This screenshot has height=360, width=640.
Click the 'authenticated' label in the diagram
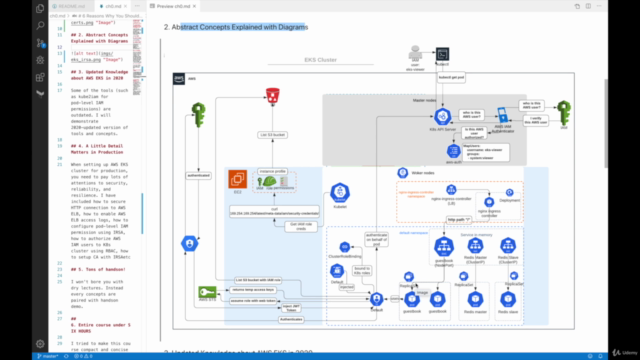tap(198, 176)
